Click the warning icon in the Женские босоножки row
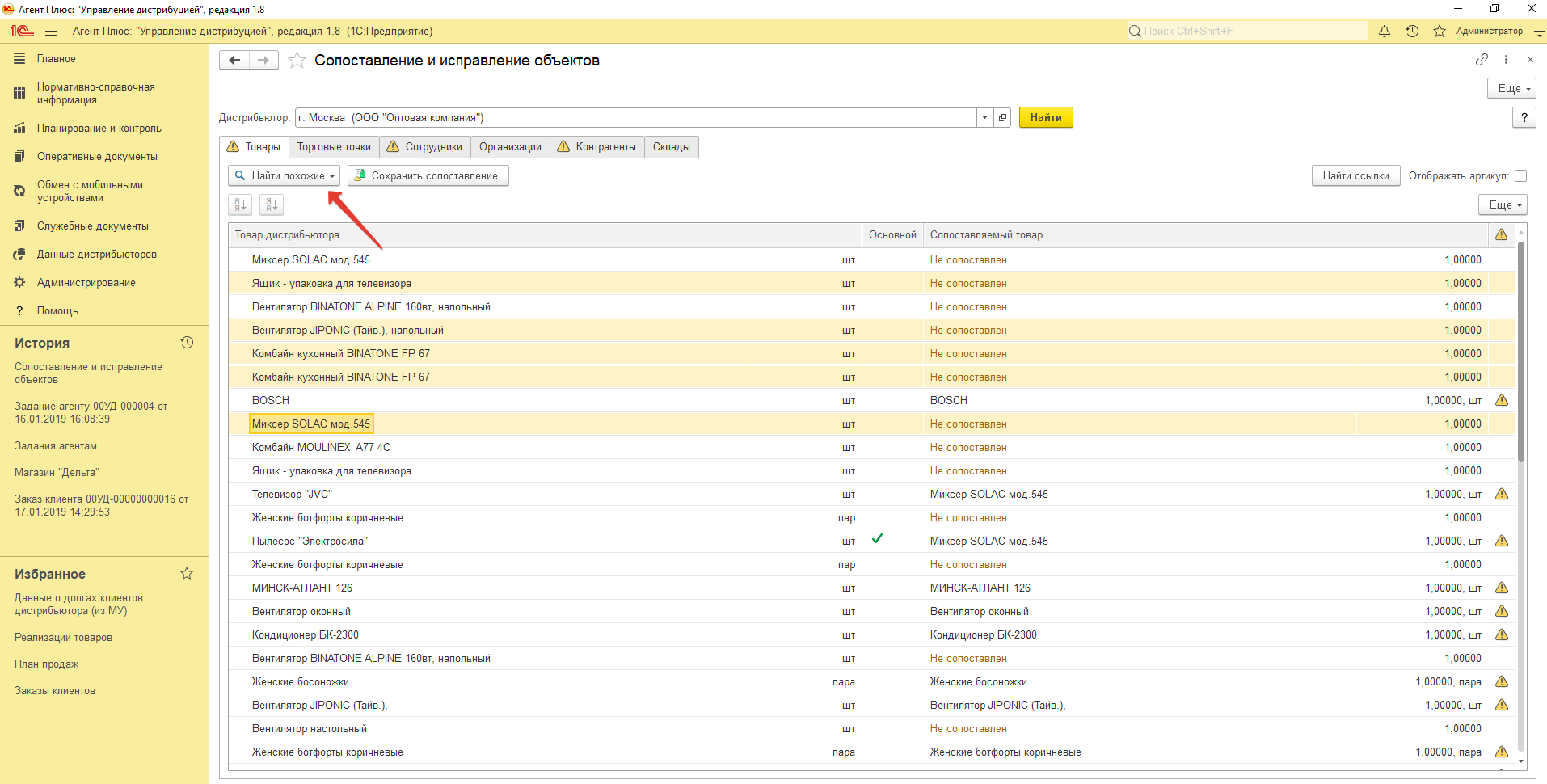The image size is (1547, 784). click(1502, 681)
